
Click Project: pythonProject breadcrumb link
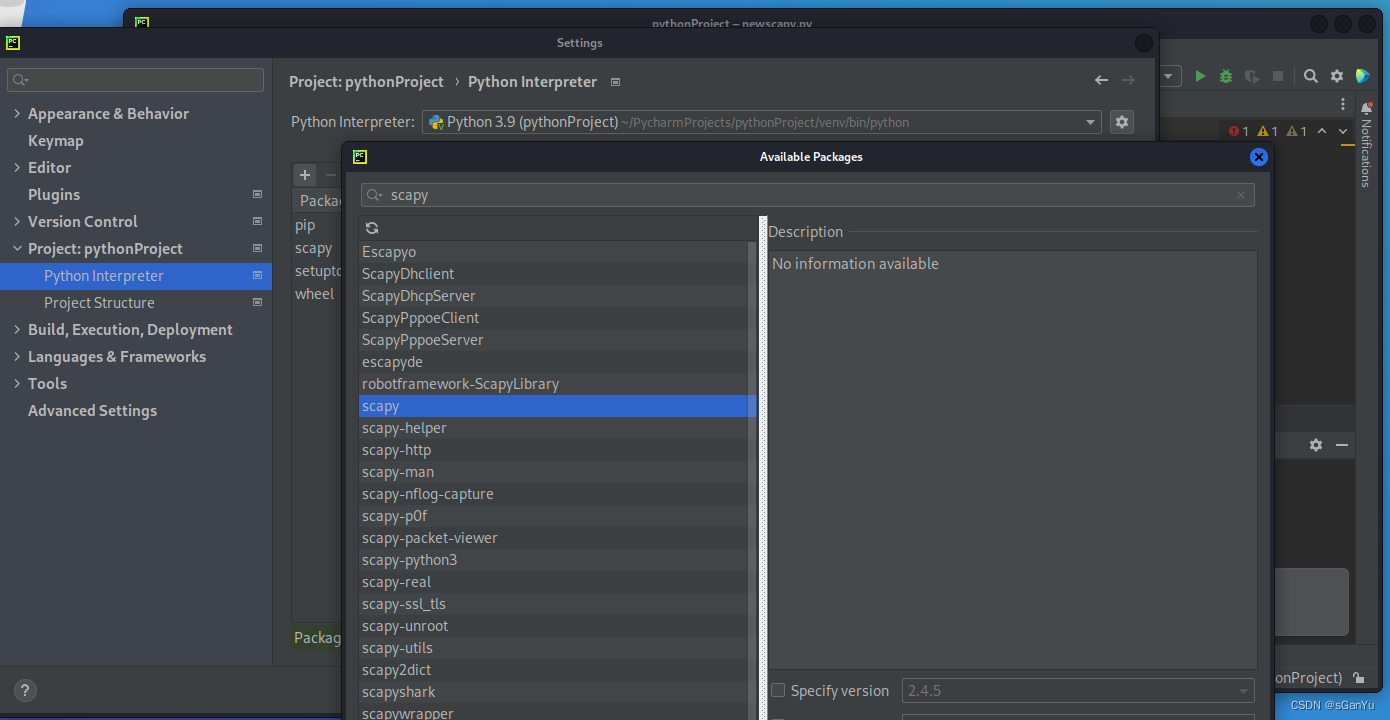tap(366, 82)
